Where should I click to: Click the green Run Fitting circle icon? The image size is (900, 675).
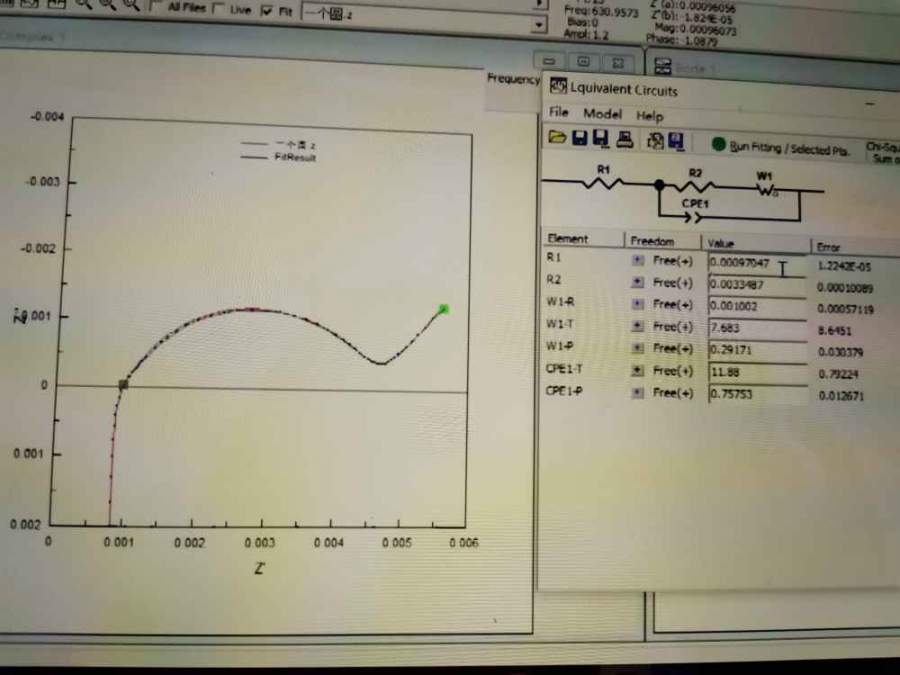718,145
